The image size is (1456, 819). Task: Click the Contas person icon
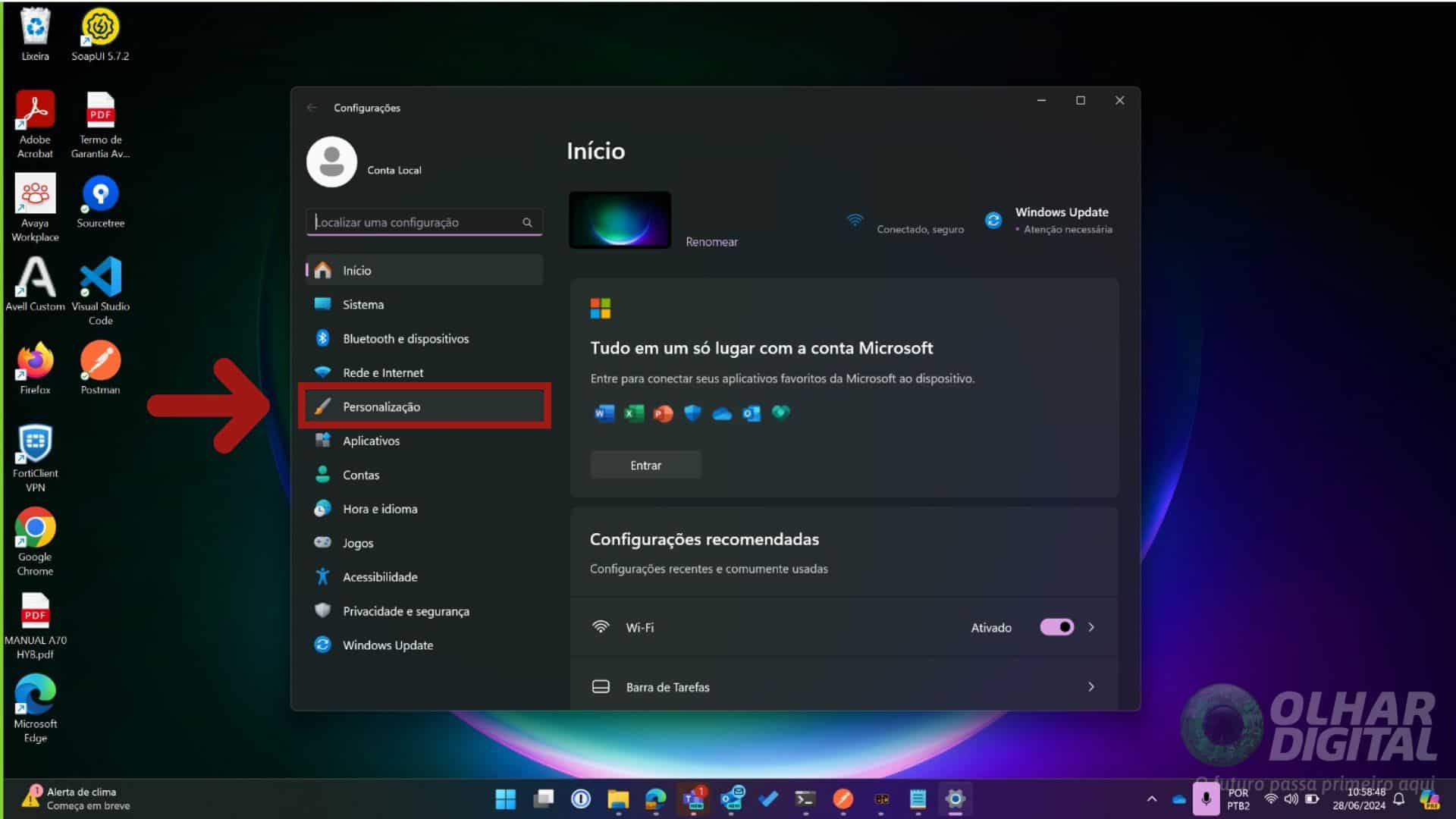click(x=322, y=475)
